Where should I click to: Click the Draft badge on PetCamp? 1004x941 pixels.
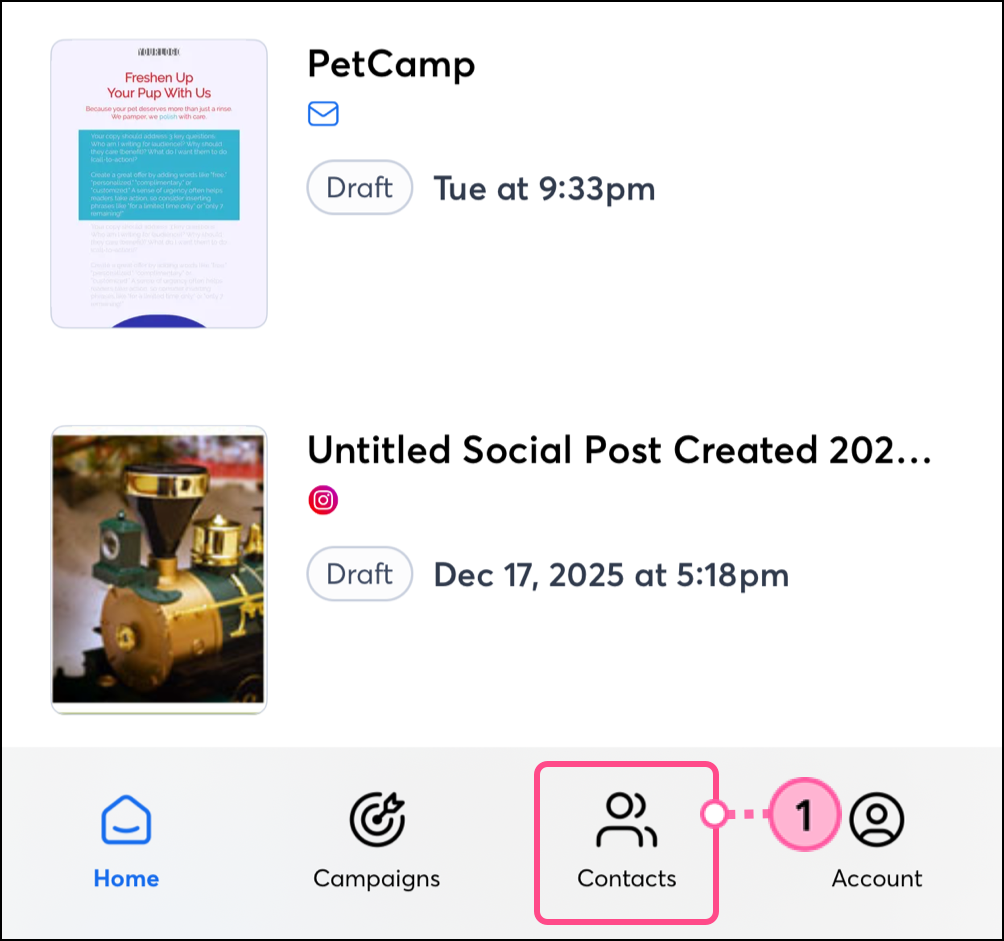point(359,187)
